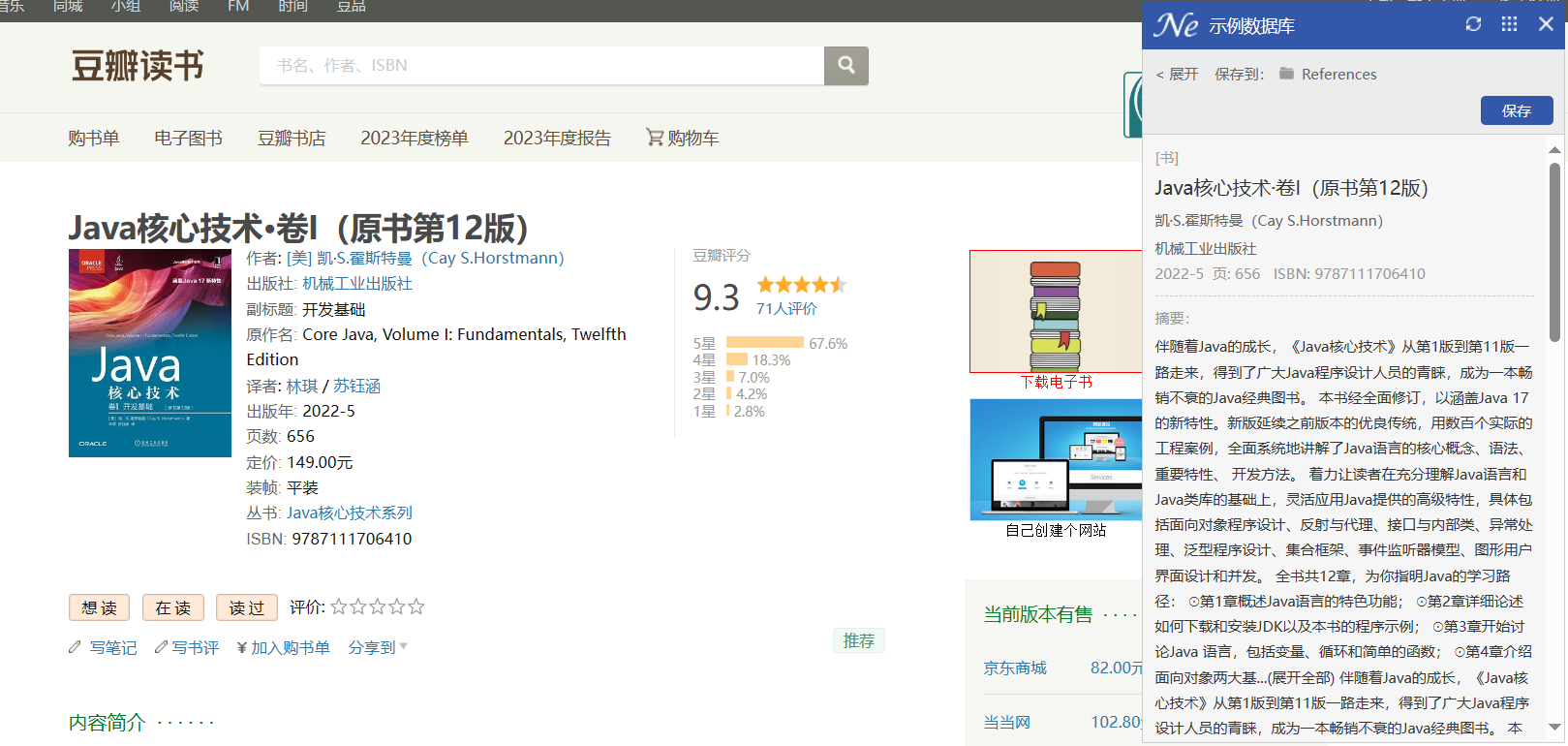This screenshot has height=746, width=1568.
Task: Focus the 书名、作者、ISBN search field
Action: (x=541, y=65)
